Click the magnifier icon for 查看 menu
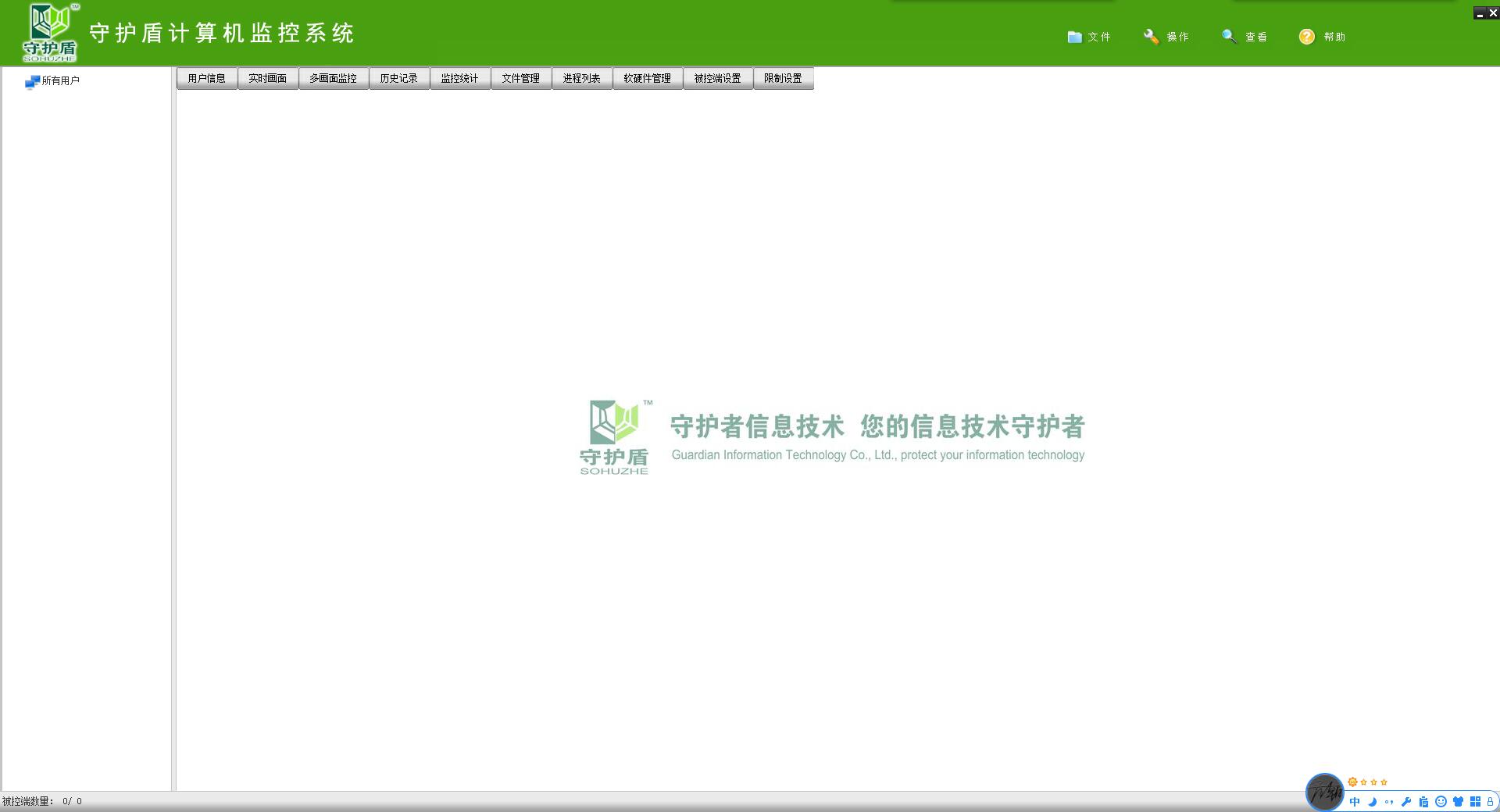The width and height of the screenshot is (1500, 812). click(x=1229, y=37)
